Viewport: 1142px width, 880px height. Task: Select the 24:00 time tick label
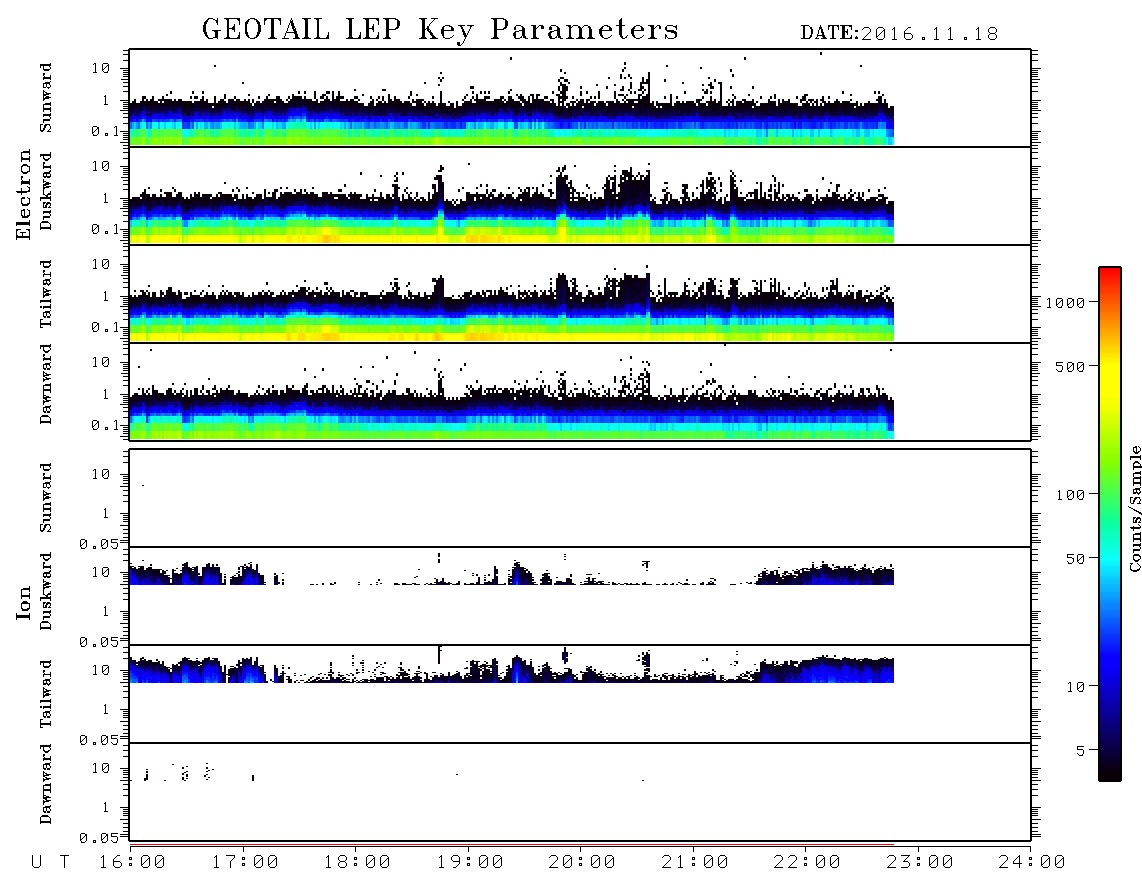tap(1033, 862)
